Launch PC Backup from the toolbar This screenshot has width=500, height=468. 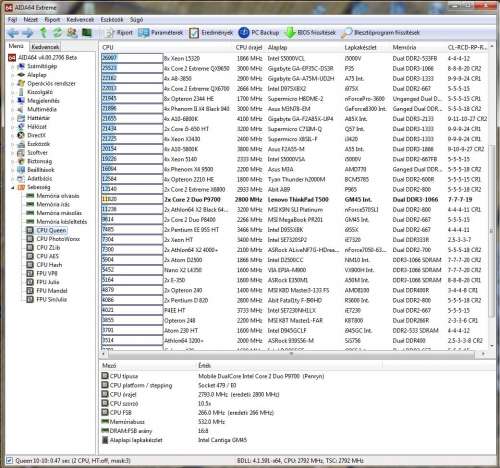[259, 33]
